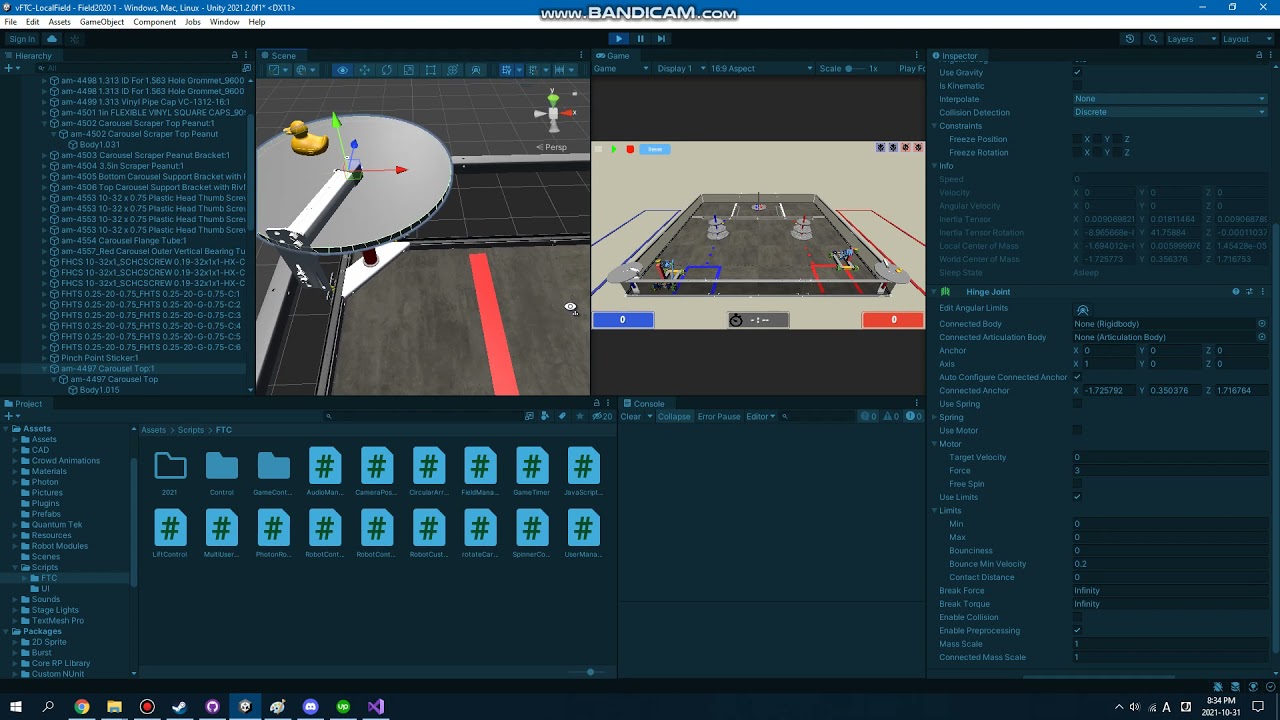Uncheck the Use Limits checkbox
The width and height of the screenshot is (1280, 720).
coord(1077,497)
